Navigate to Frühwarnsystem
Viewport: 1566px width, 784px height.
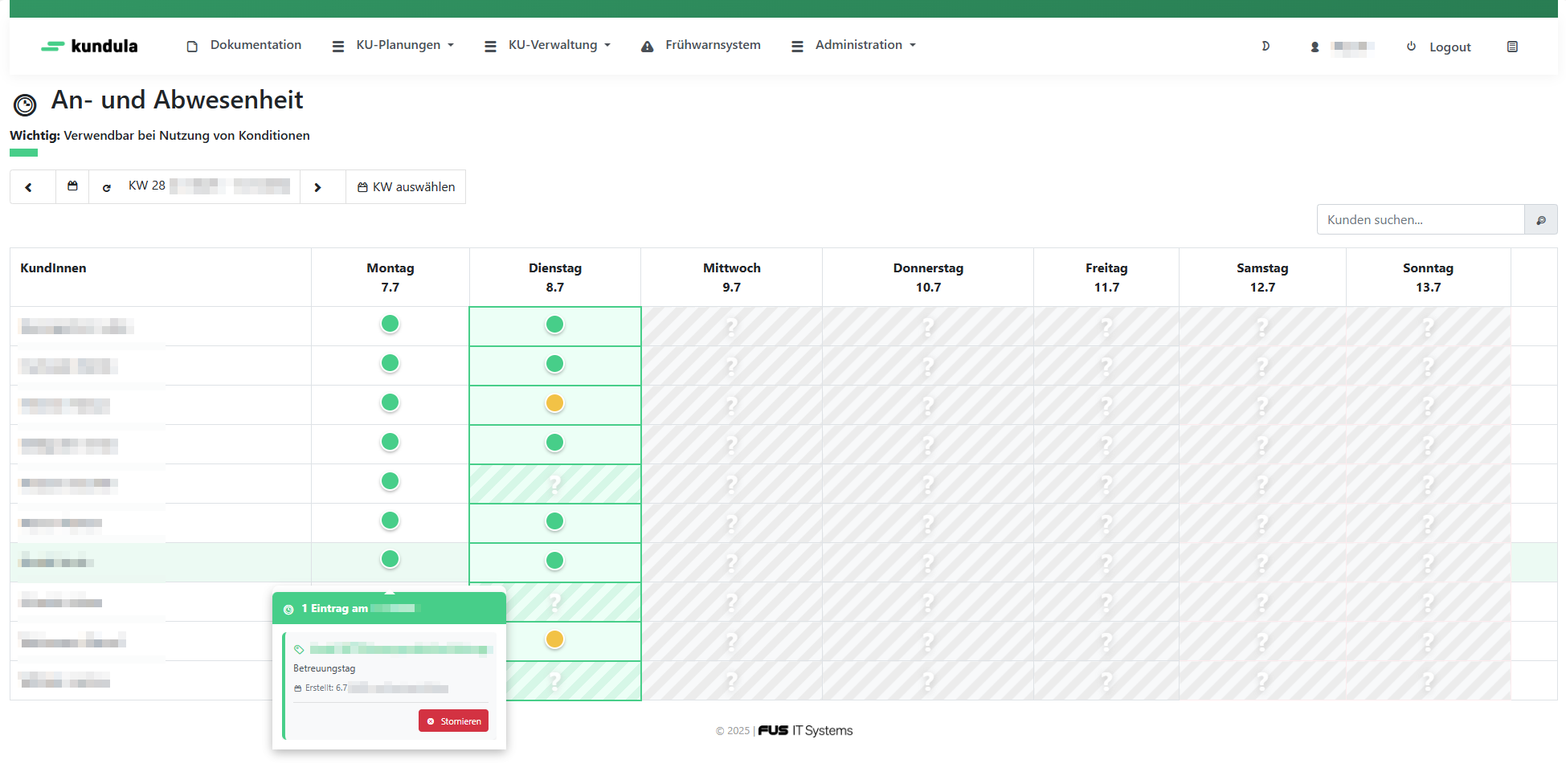pos(701,46)
